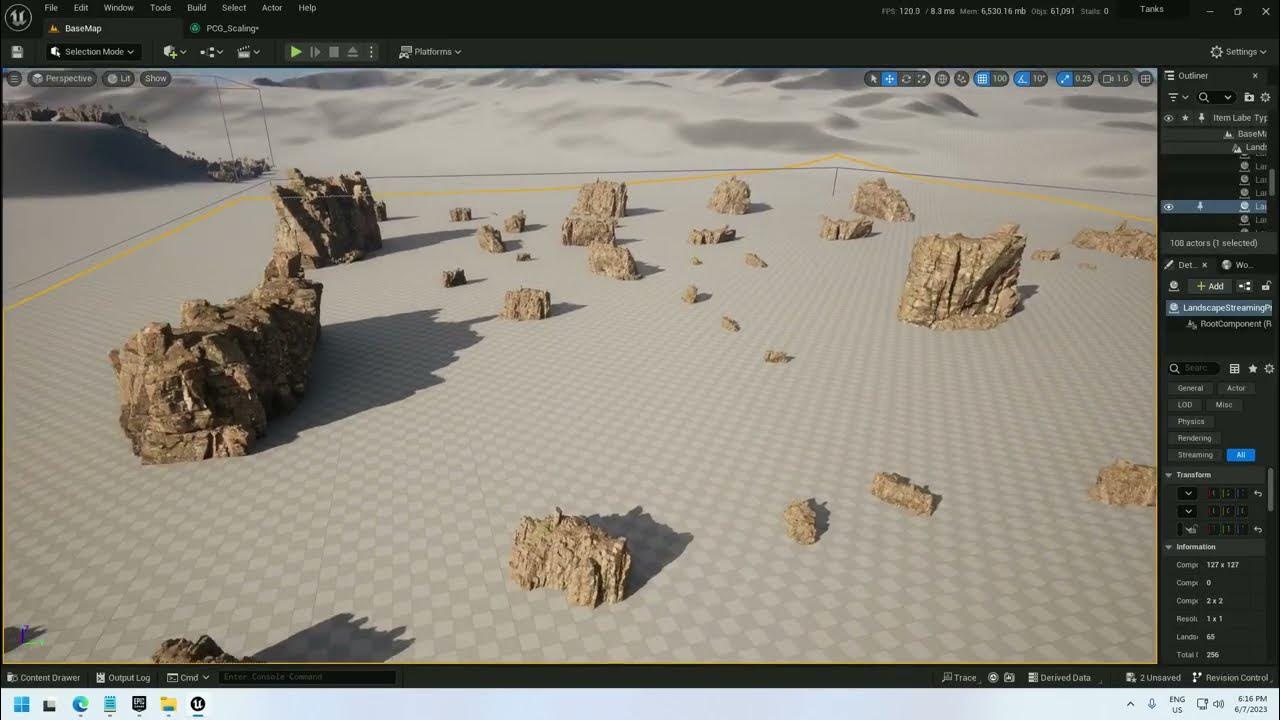
Task: Switch to the PCG_Scaling tab
Action: pos(232,28)
